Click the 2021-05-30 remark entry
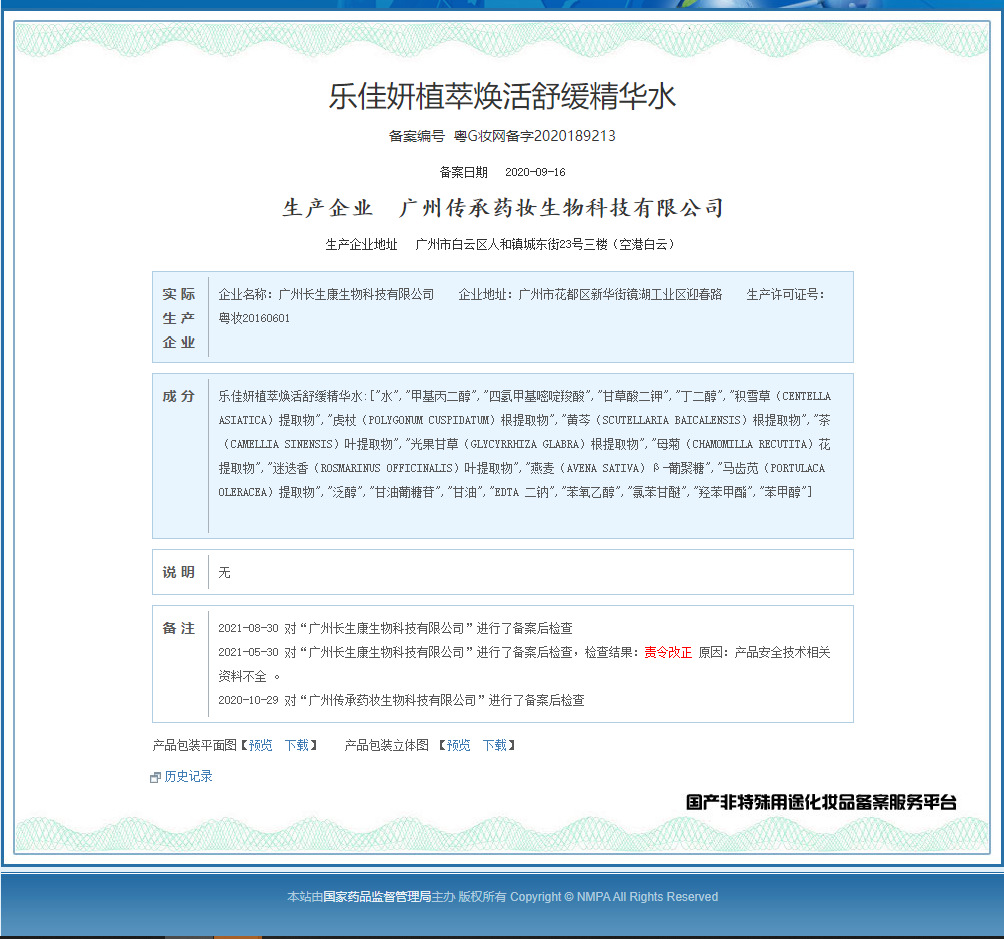 pyautogui.click(x=524, y=664)
